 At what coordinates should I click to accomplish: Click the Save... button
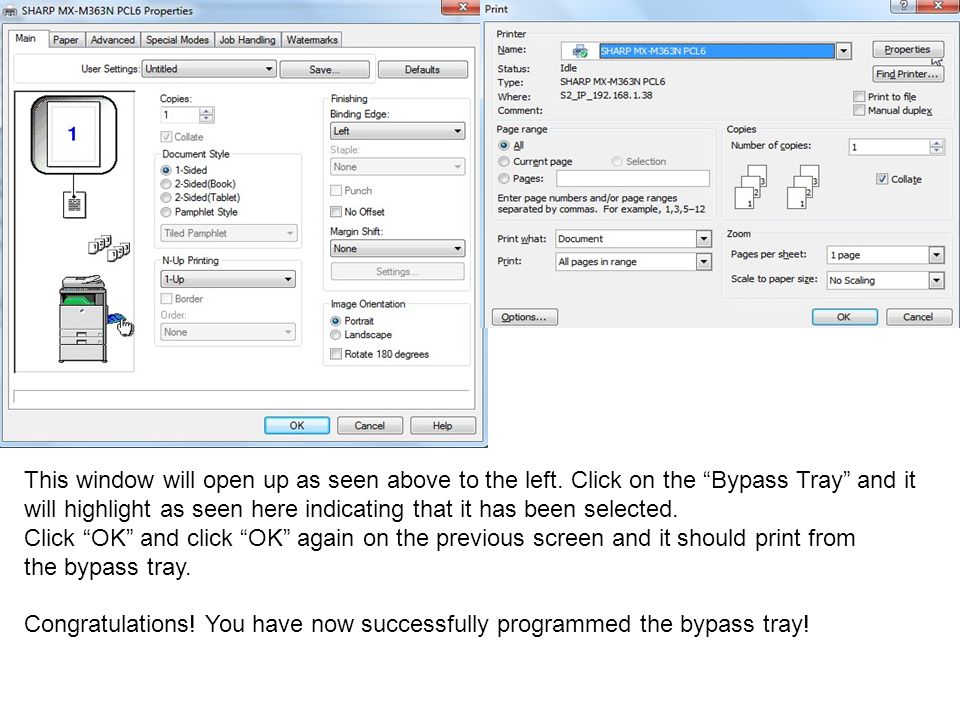324,70
